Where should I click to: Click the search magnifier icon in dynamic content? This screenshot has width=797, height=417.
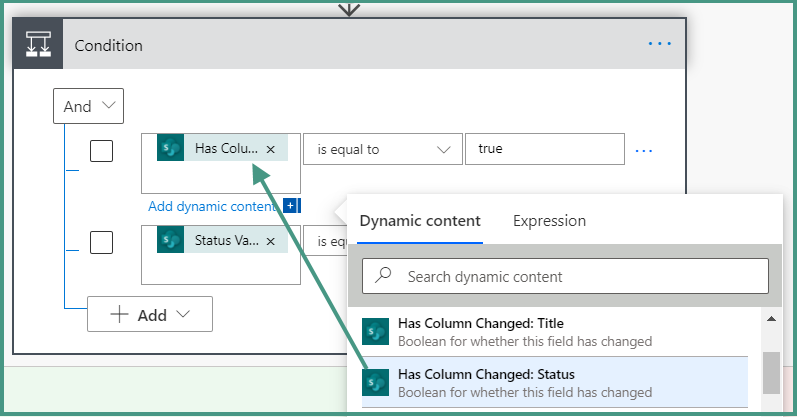click(x=383, y=276)
